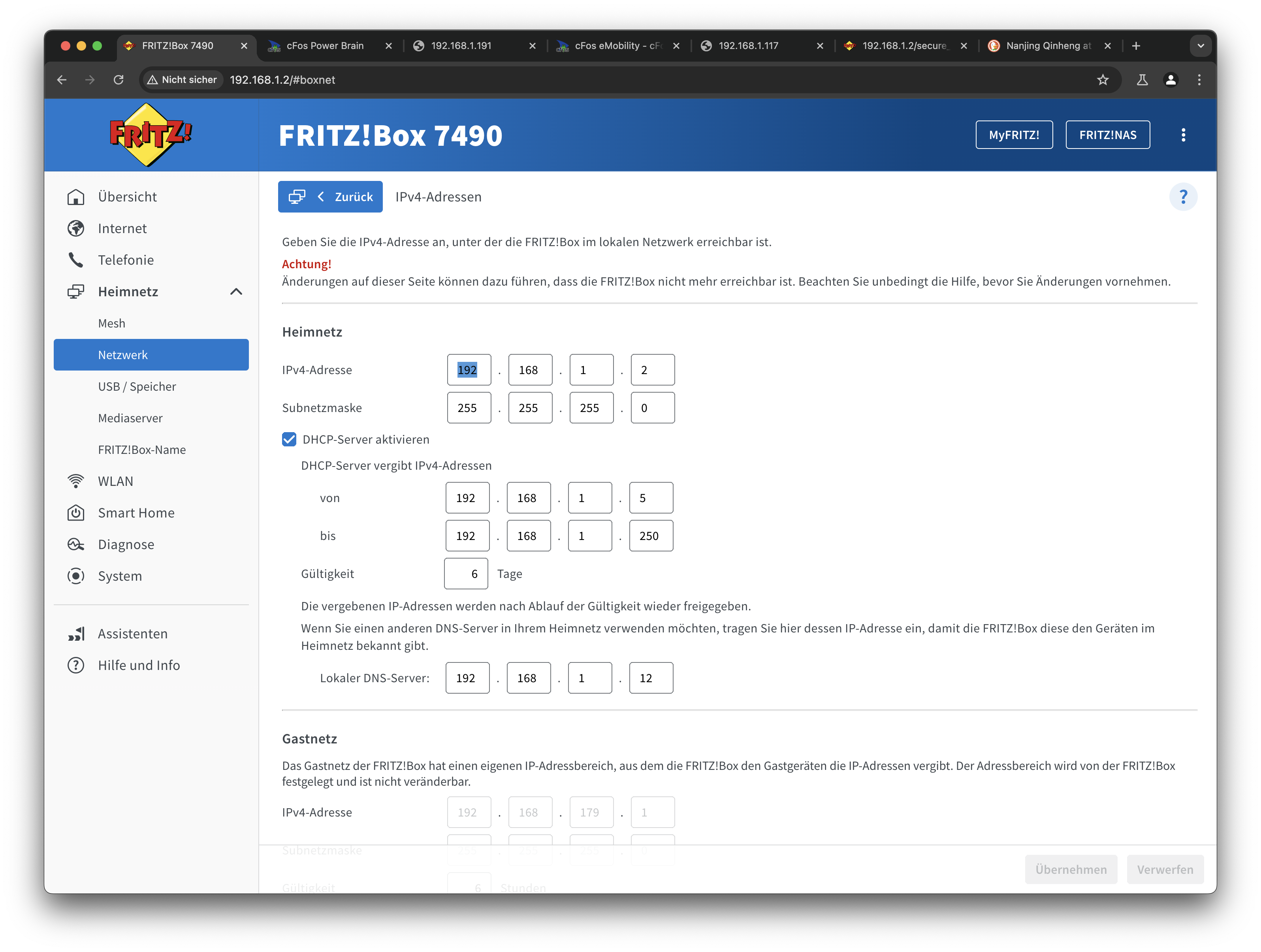Toggle DHCP-Server aktivieren checkbox
This screenshot has width=1261, height=952.
tap(290, 440)
